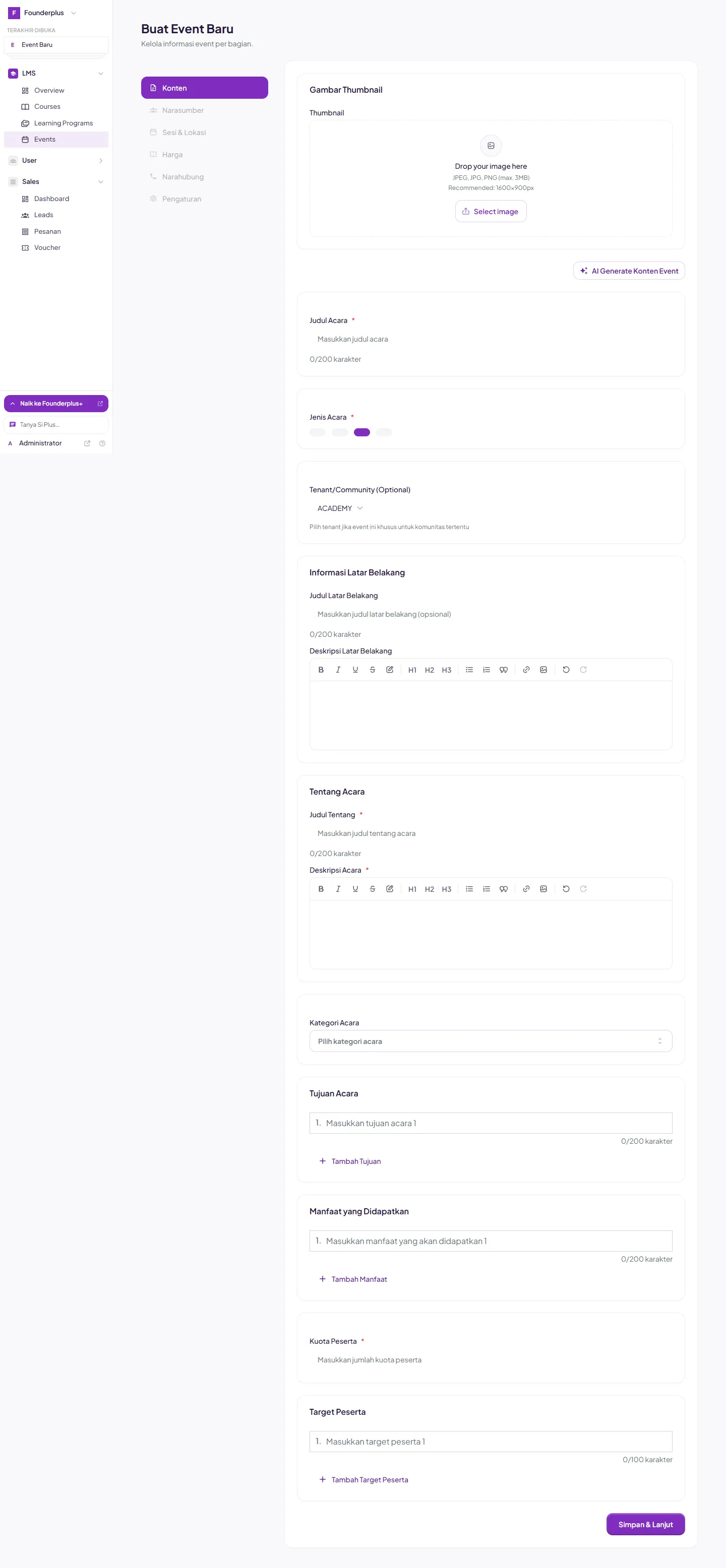This screenshot has width=726, height=1568.
Task: Open the ACADEMY tenant dropdown
Action: [340, 508]
